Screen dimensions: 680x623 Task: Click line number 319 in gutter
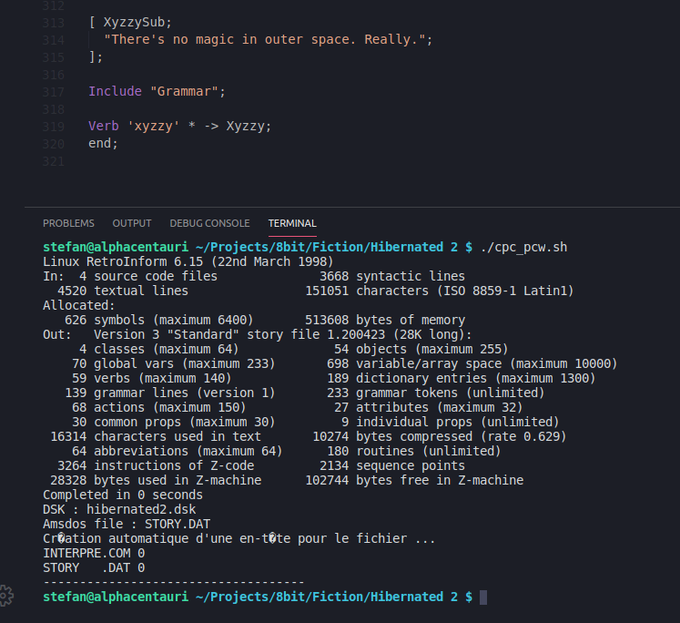(x=53, y=127)
